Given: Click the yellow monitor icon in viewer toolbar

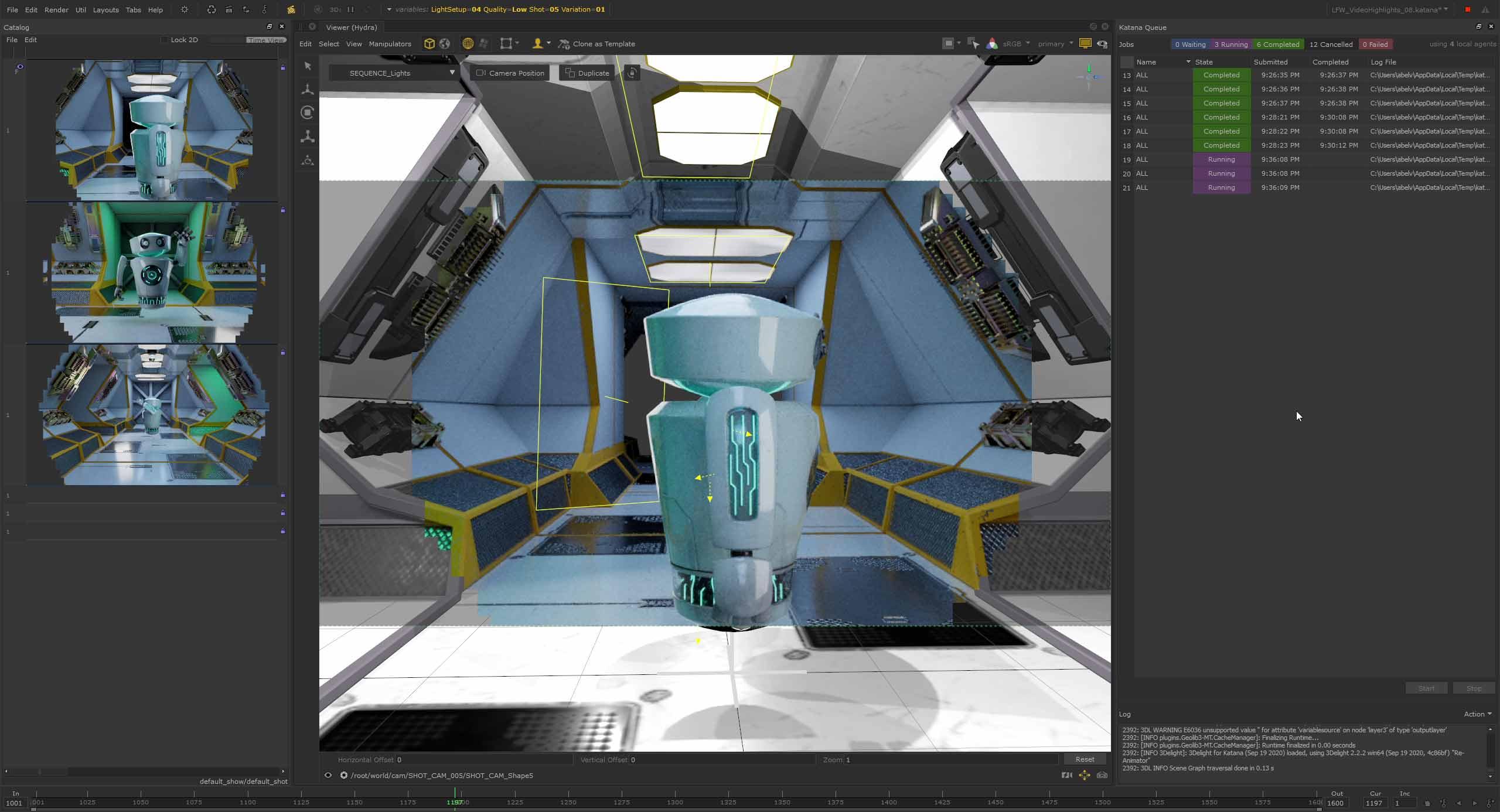Looking at the screenshot, I should click(x=1085, y=44).
